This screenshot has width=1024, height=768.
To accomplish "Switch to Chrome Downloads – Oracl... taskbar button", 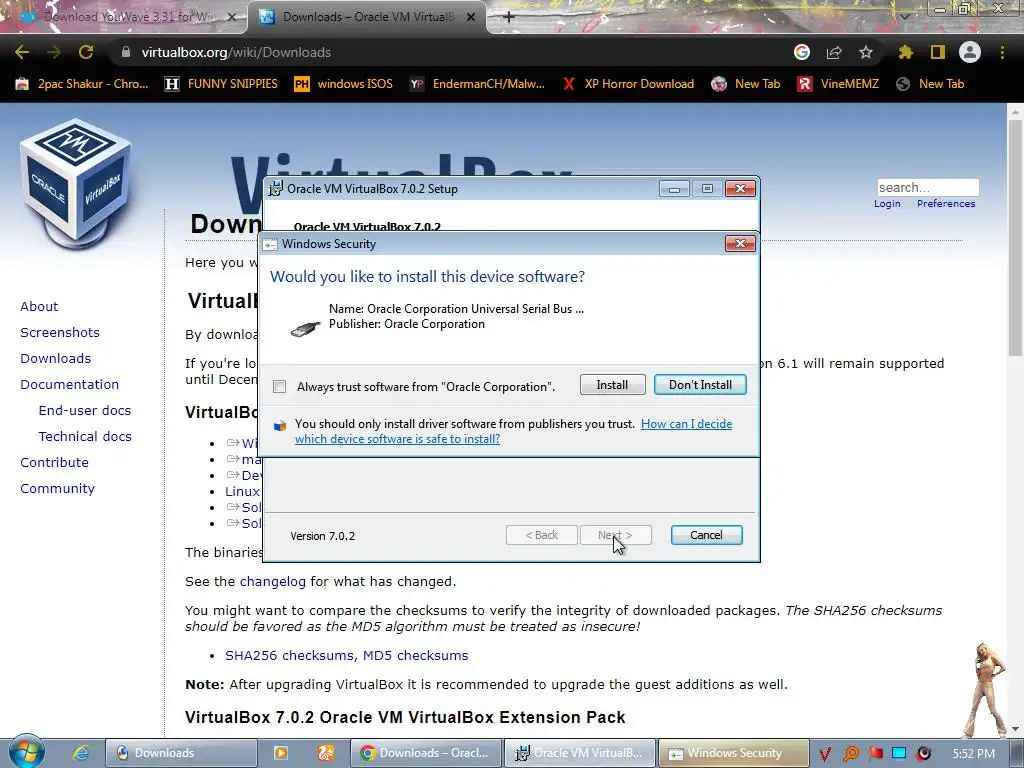I will pyautogui.click(x=426, y=753).
